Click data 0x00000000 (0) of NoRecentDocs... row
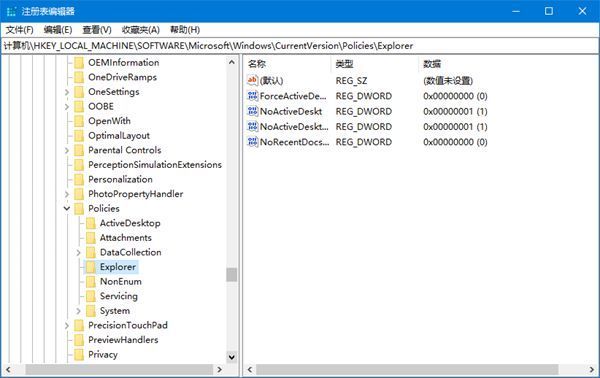Image resolution: width=600 pixels, height=378 pixels. point(455,142)
